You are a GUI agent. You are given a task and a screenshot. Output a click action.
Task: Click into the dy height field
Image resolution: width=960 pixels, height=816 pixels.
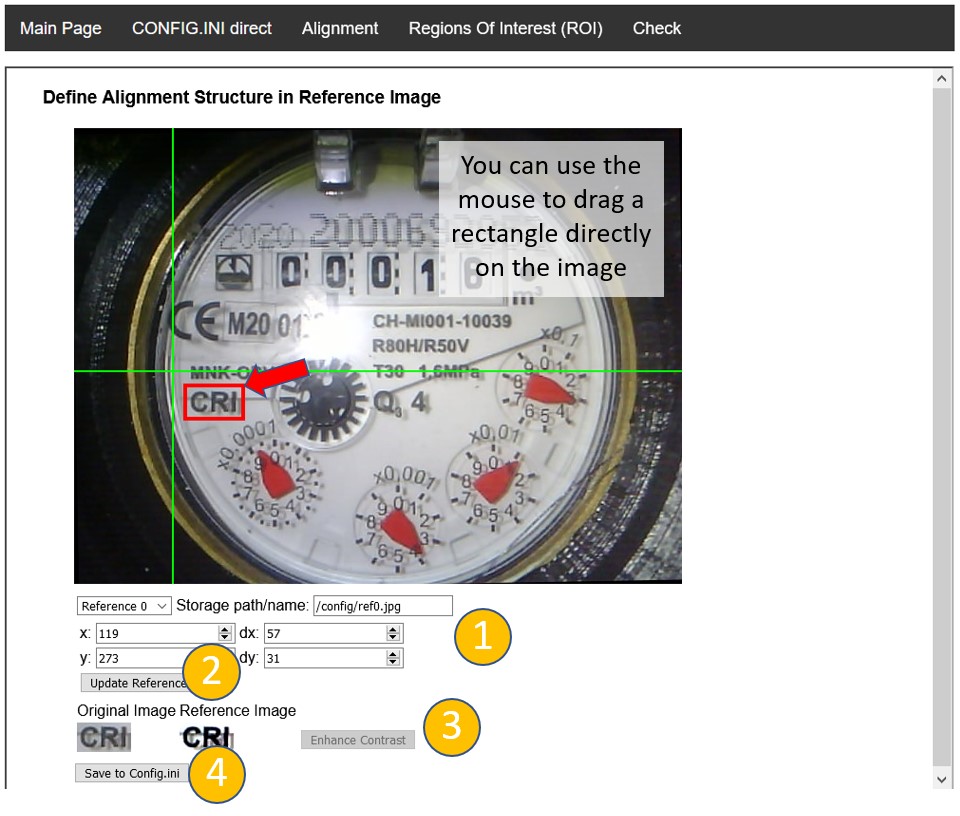click(x=324, y=658)
